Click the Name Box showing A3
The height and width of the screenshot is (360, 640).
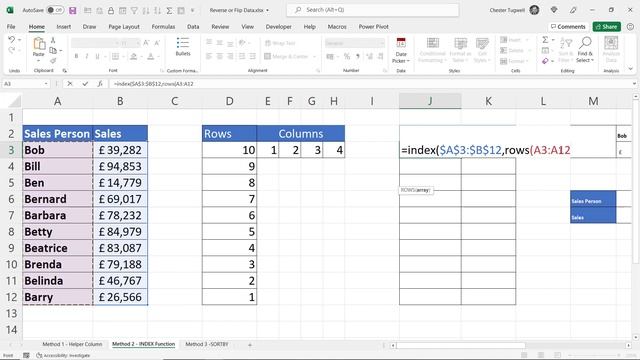click(x=23, y=84)
